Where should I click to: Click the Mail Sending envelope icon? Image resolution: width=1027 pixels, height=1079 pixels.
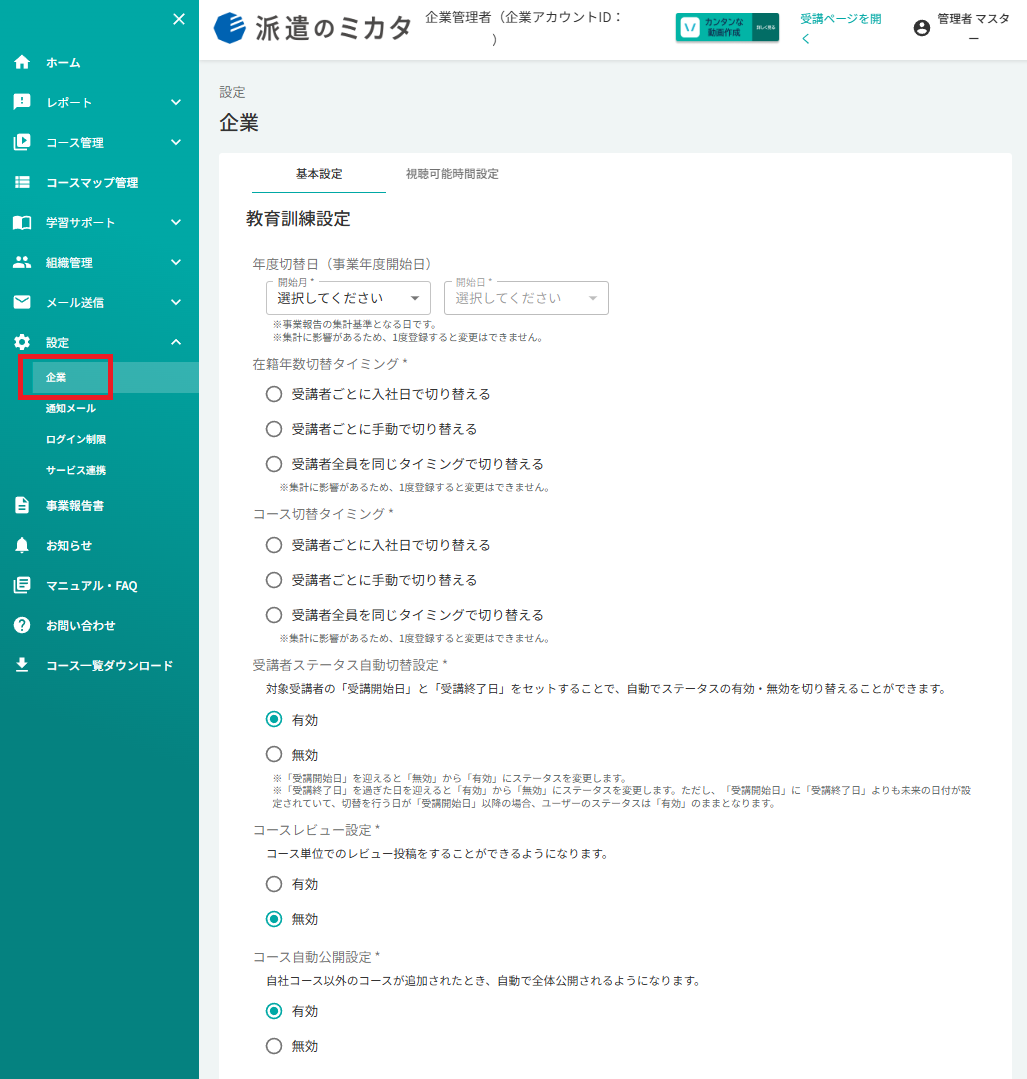tap(22, 302)
